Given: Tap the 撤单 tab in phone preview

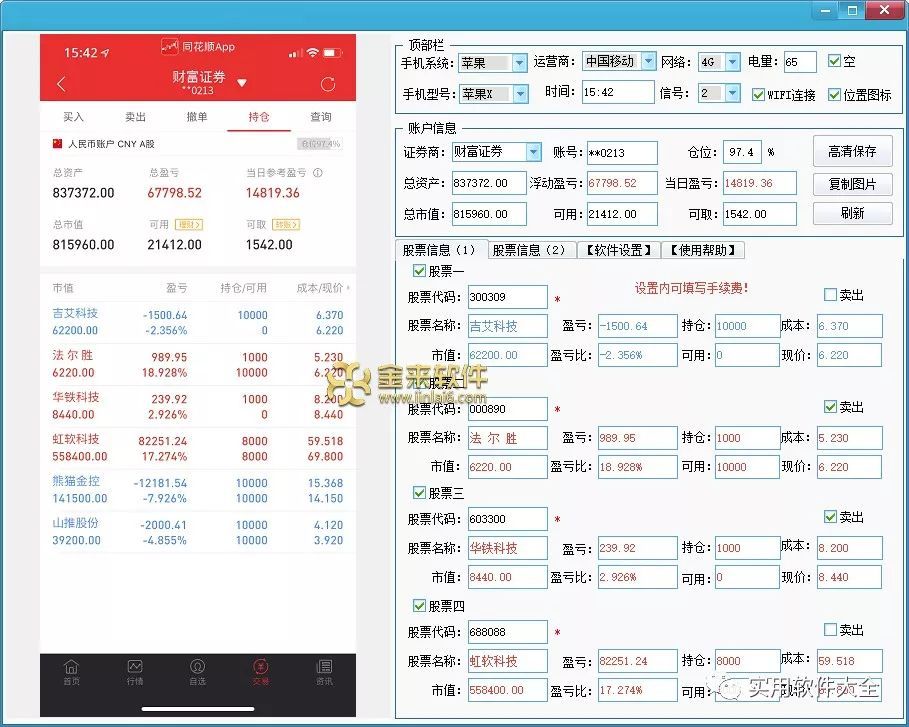Looking at the screenshot, I should click(x=197, y=117).
